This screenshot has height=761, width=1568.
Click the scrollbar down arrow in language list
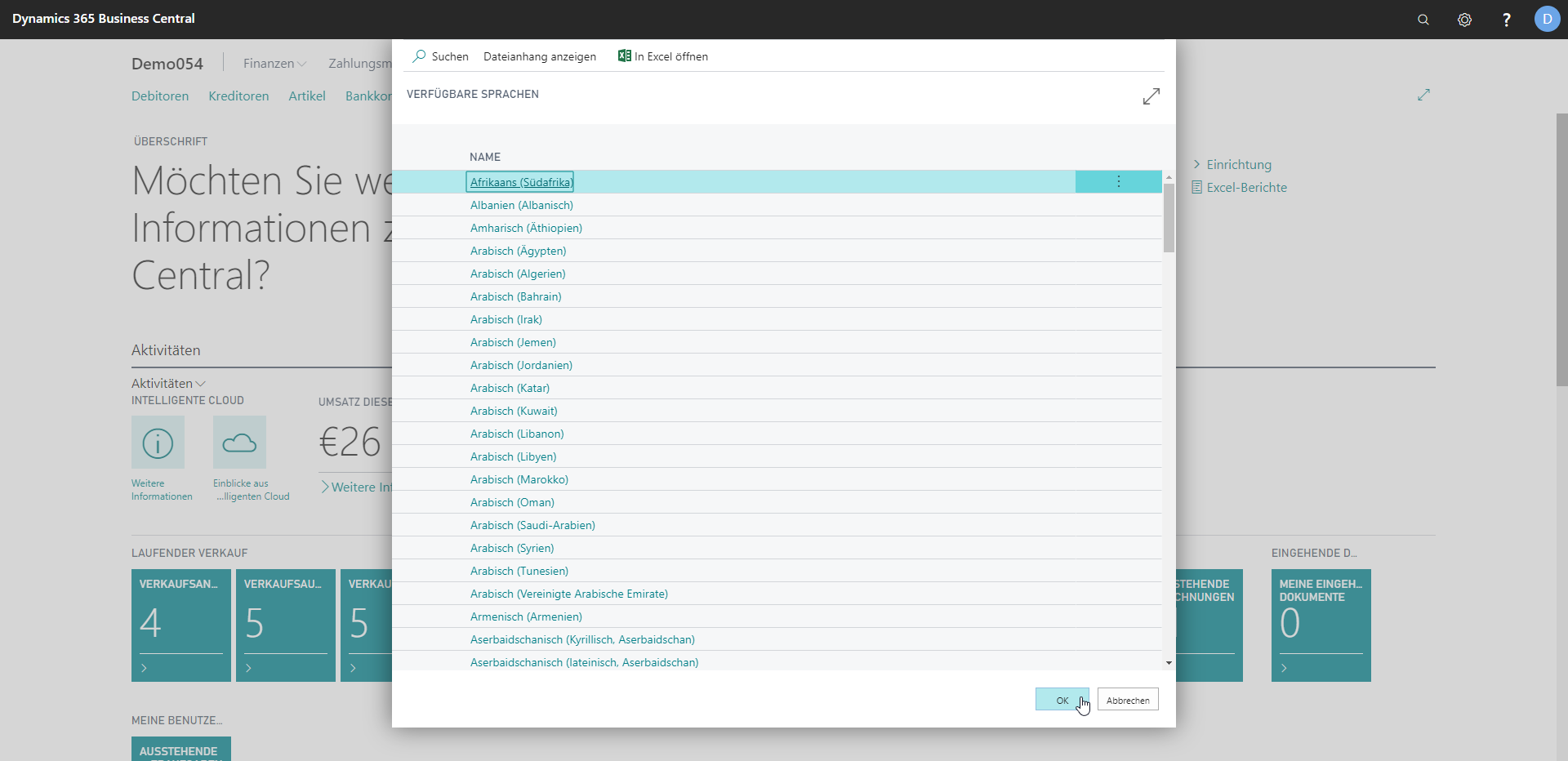[x=1169, y=663]
